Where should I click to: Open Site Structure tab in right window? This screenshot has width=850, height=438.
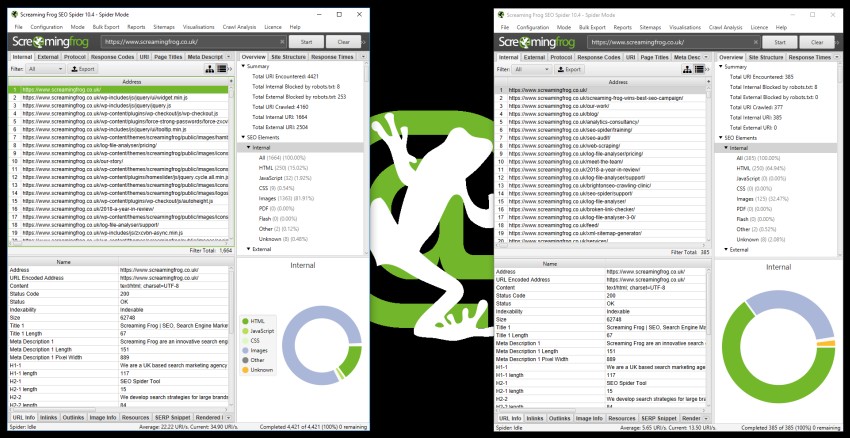coord(766,57)
